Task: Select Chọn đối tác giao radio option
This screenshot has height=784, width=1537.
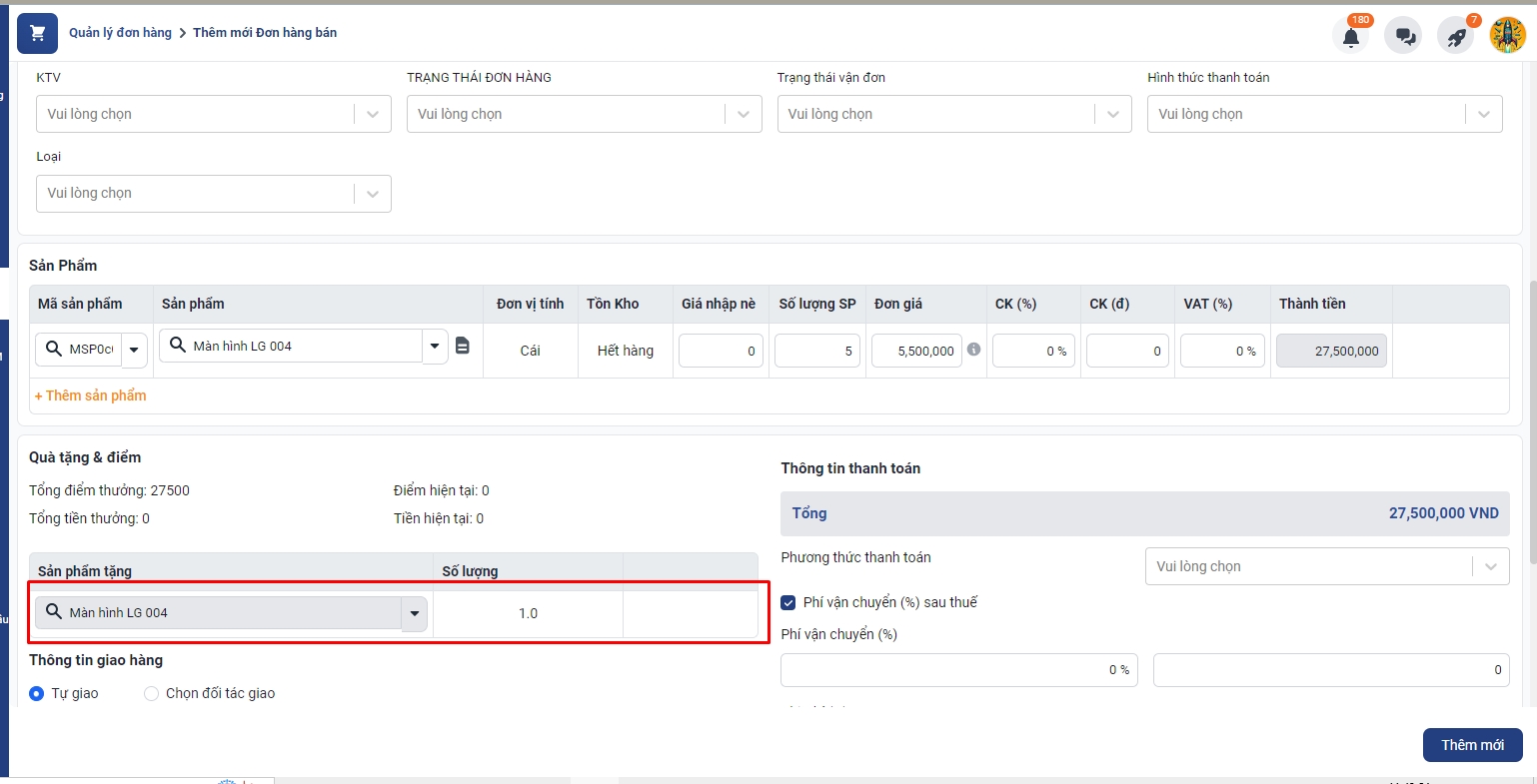Action: click(152, 693)
